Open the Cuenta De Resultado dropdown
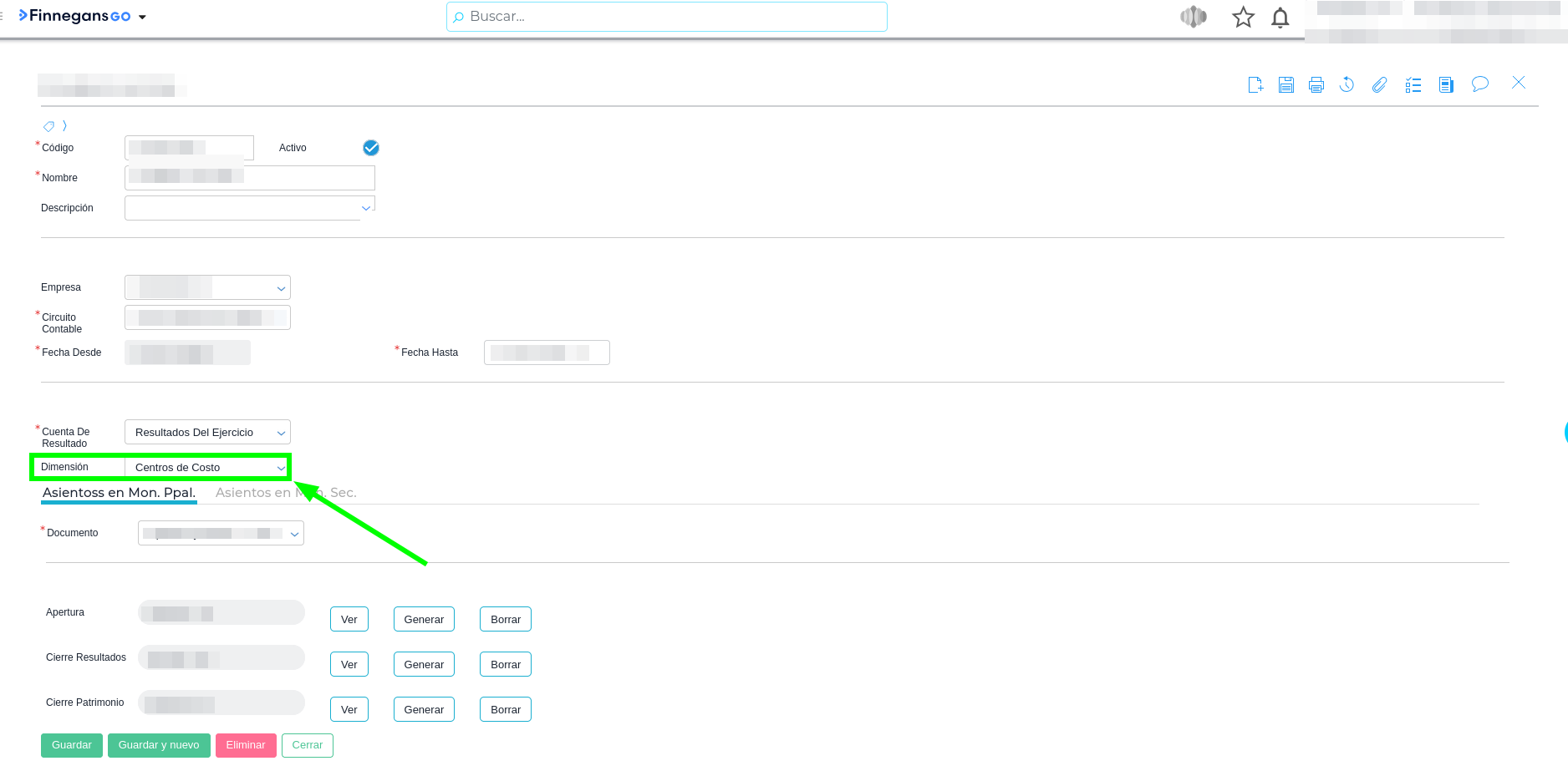 coord(281,433)
